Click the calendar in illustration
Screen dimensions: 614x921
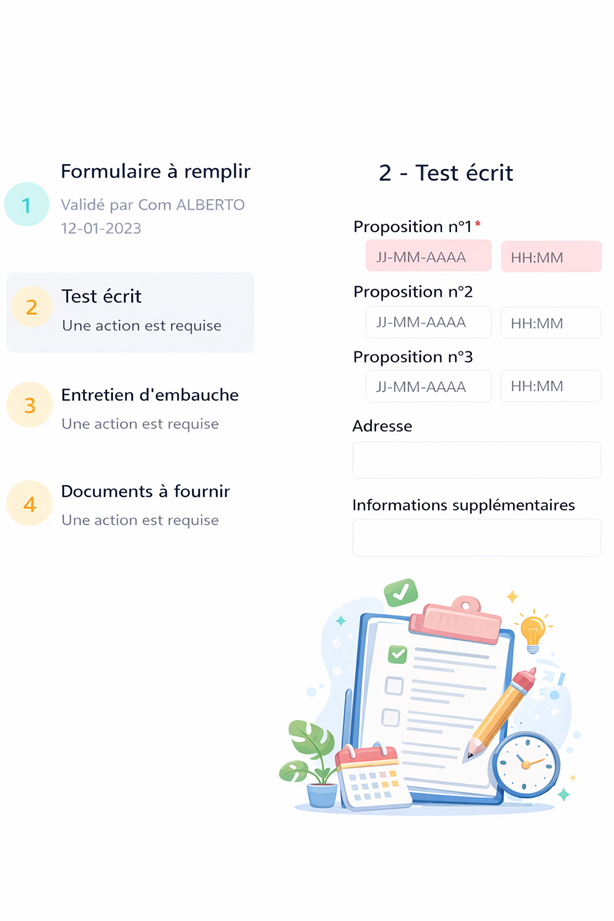372,777
